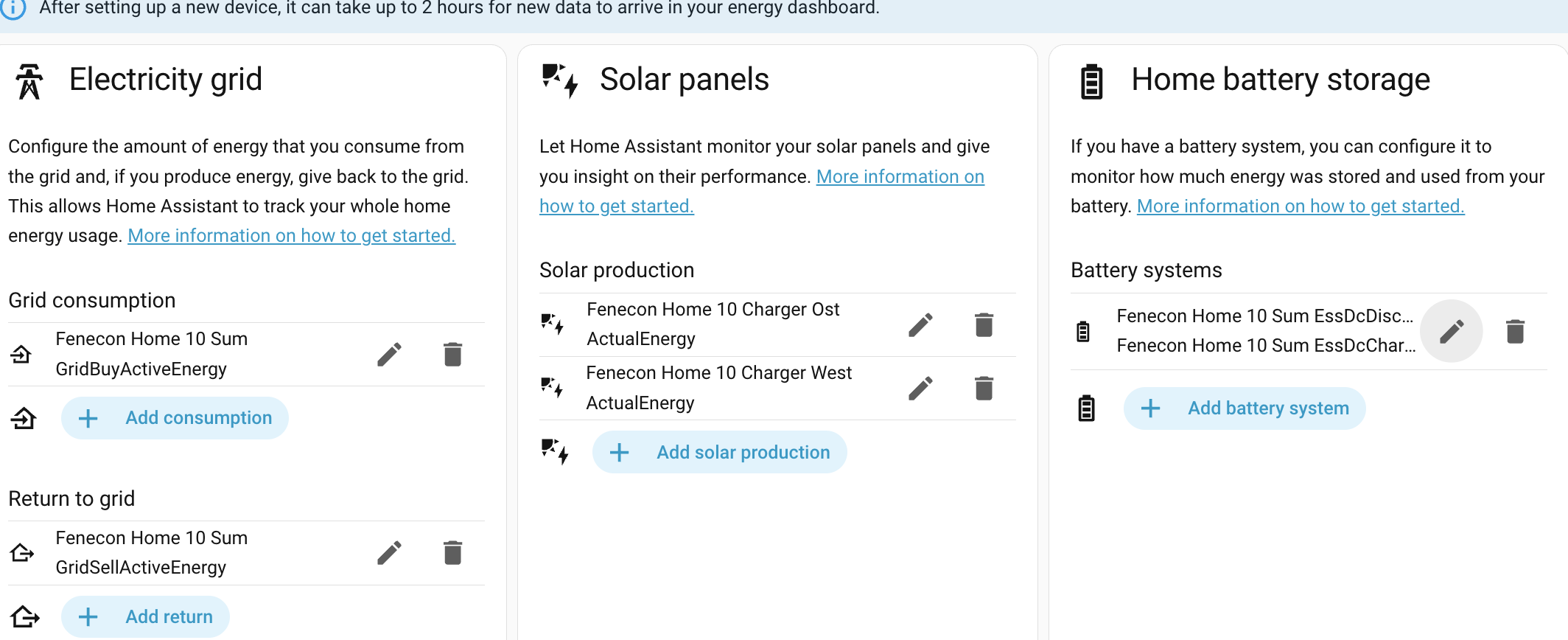Delete the Charger West solar production
1568x640 pixels.
[984, 389]
